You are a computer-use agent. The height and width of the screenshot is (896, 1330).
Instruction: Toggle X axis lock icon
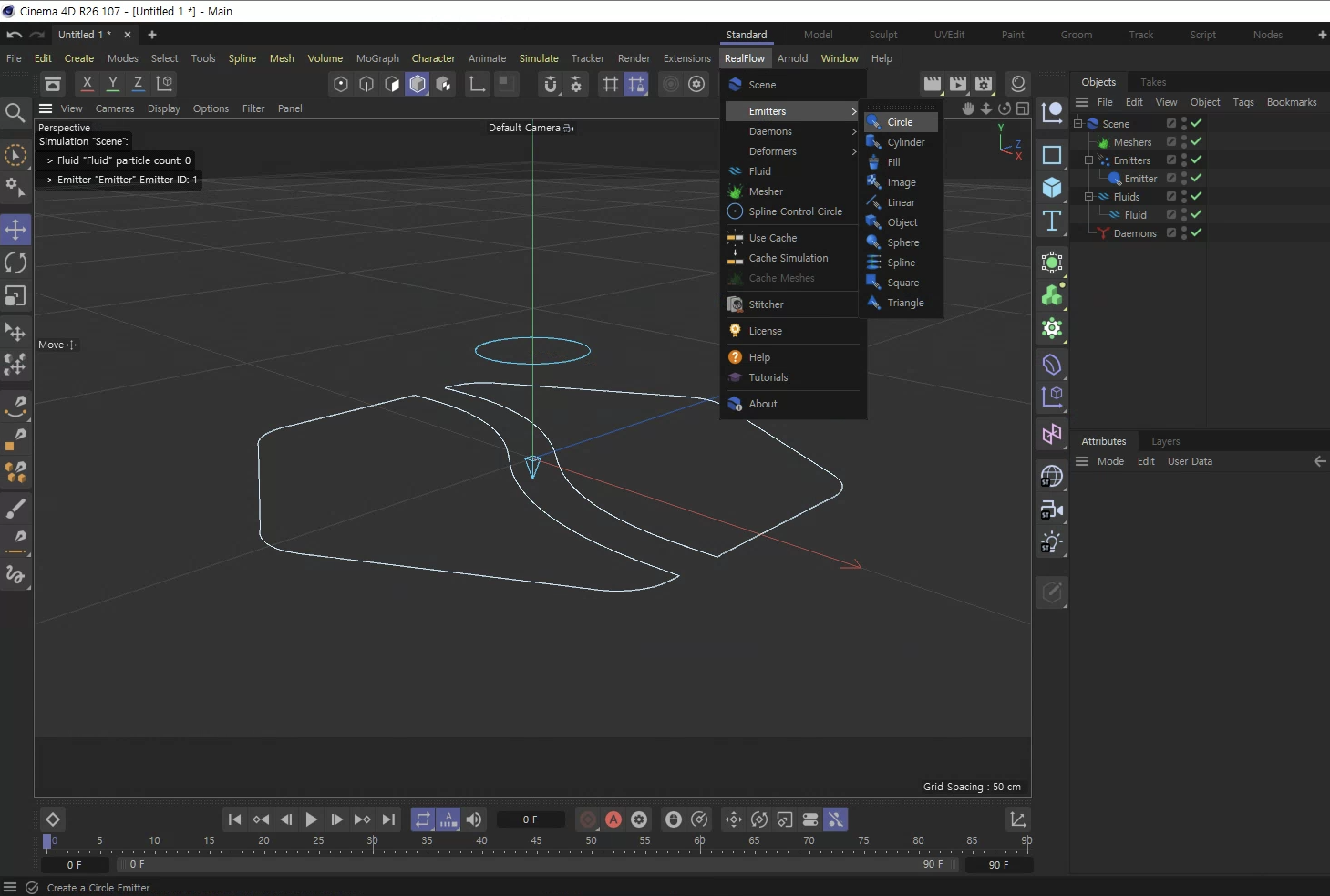(x=87, y=83)
